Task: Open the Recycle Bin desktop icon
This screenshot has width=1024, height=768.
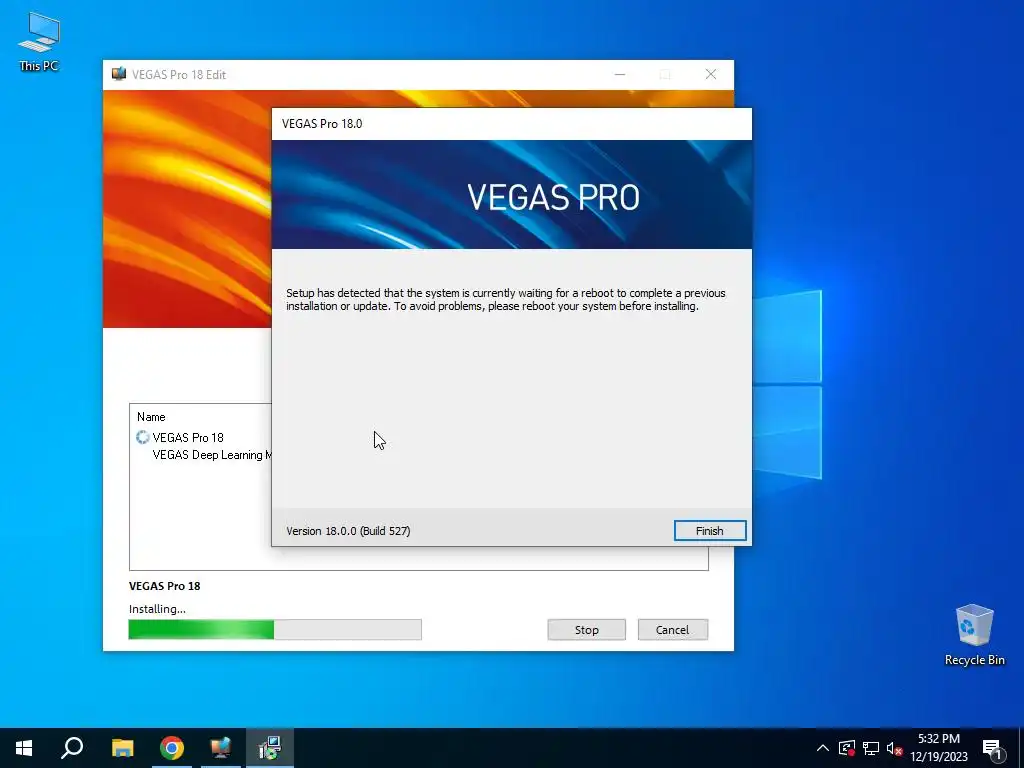Action: click(x=974, y=635)
